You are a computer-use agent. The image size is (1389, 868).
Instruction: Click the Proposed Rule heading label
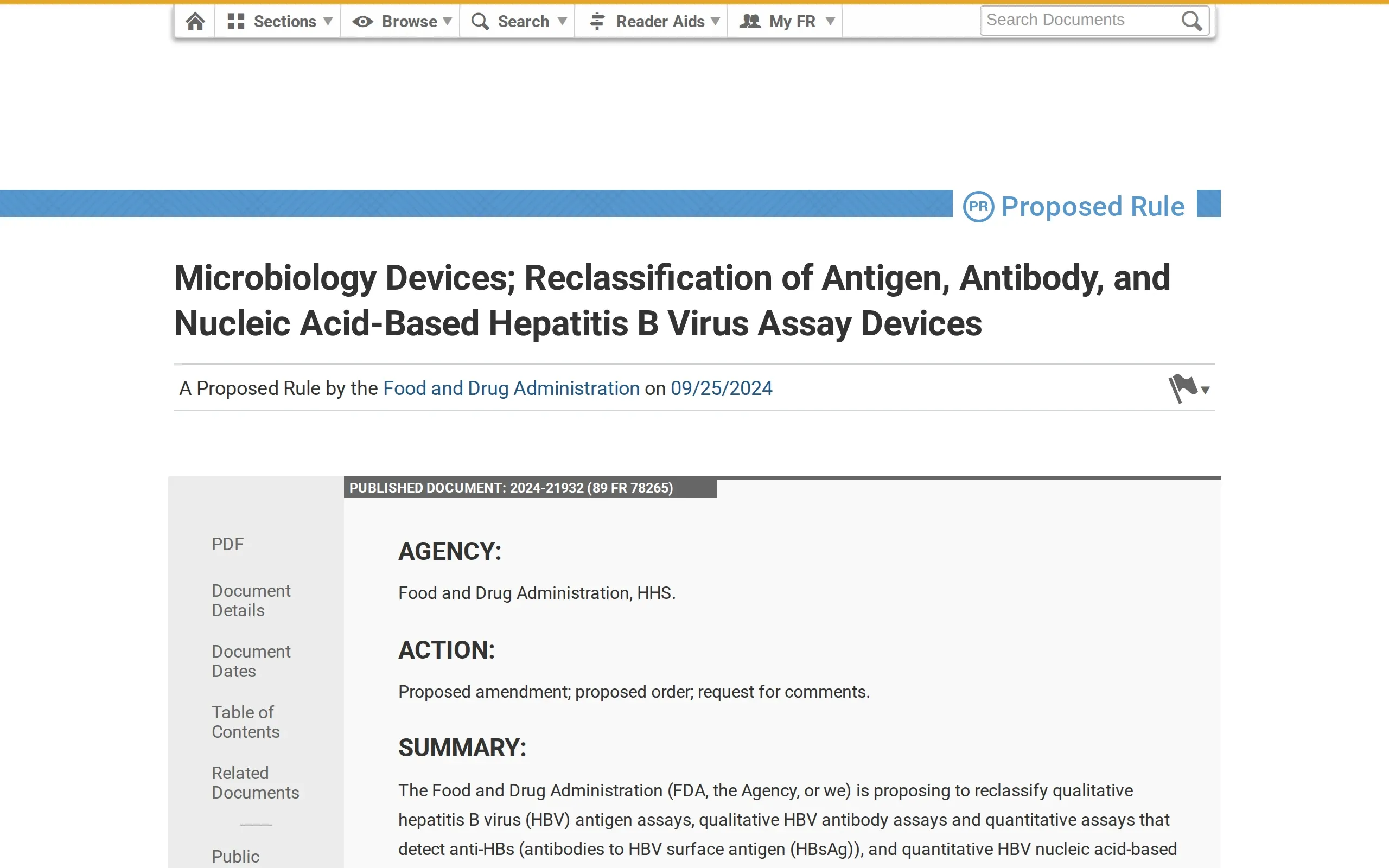pyautogui.click(x=1093, y=206)
